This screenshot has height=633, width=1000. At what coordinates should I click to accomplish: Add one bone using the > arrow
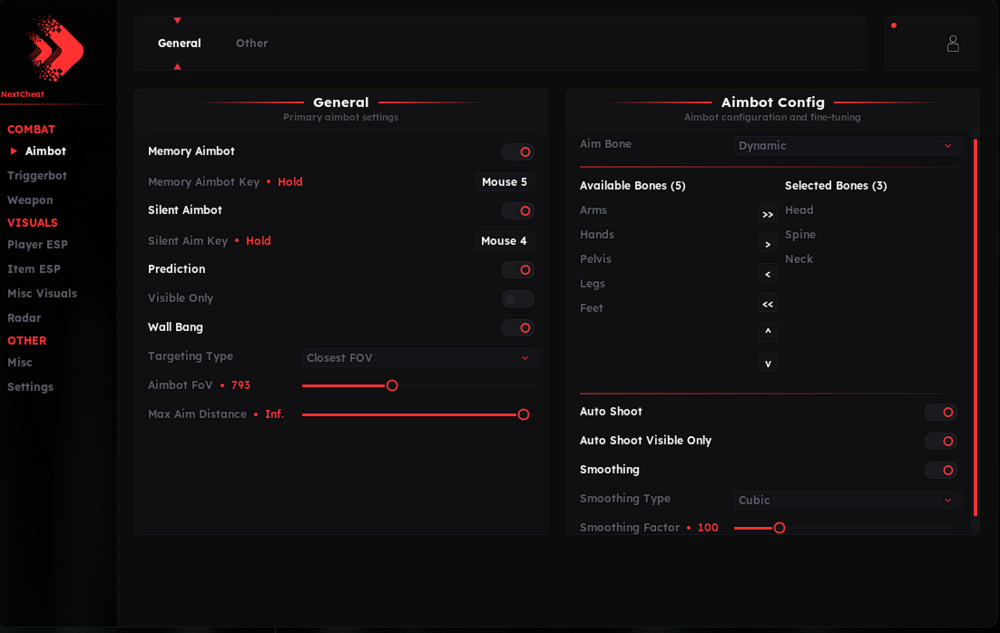[x=768, y=244]
